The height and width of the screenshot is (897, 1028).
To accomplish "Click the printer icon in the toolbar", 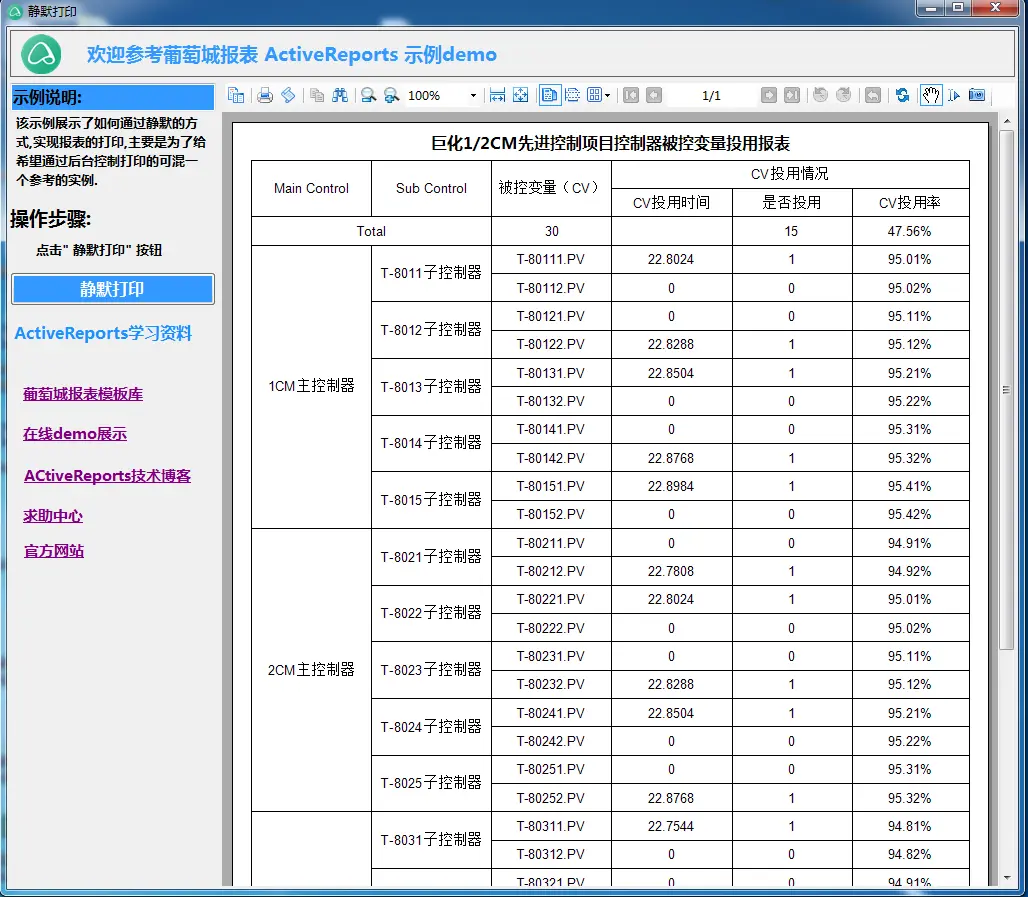I will 265,96.
